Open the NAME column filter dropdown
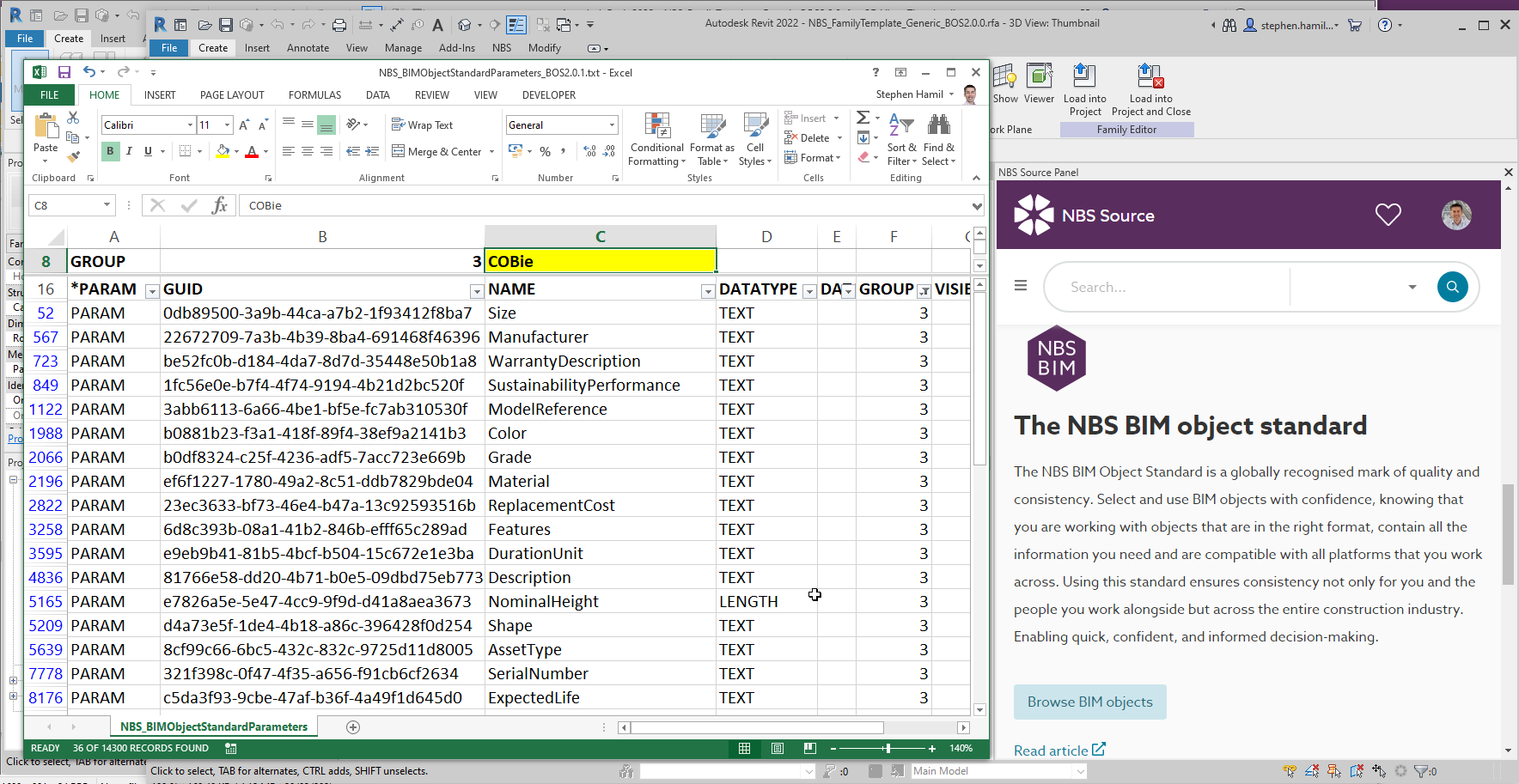This screenshot has width=1519, height=784. [707, 291]
